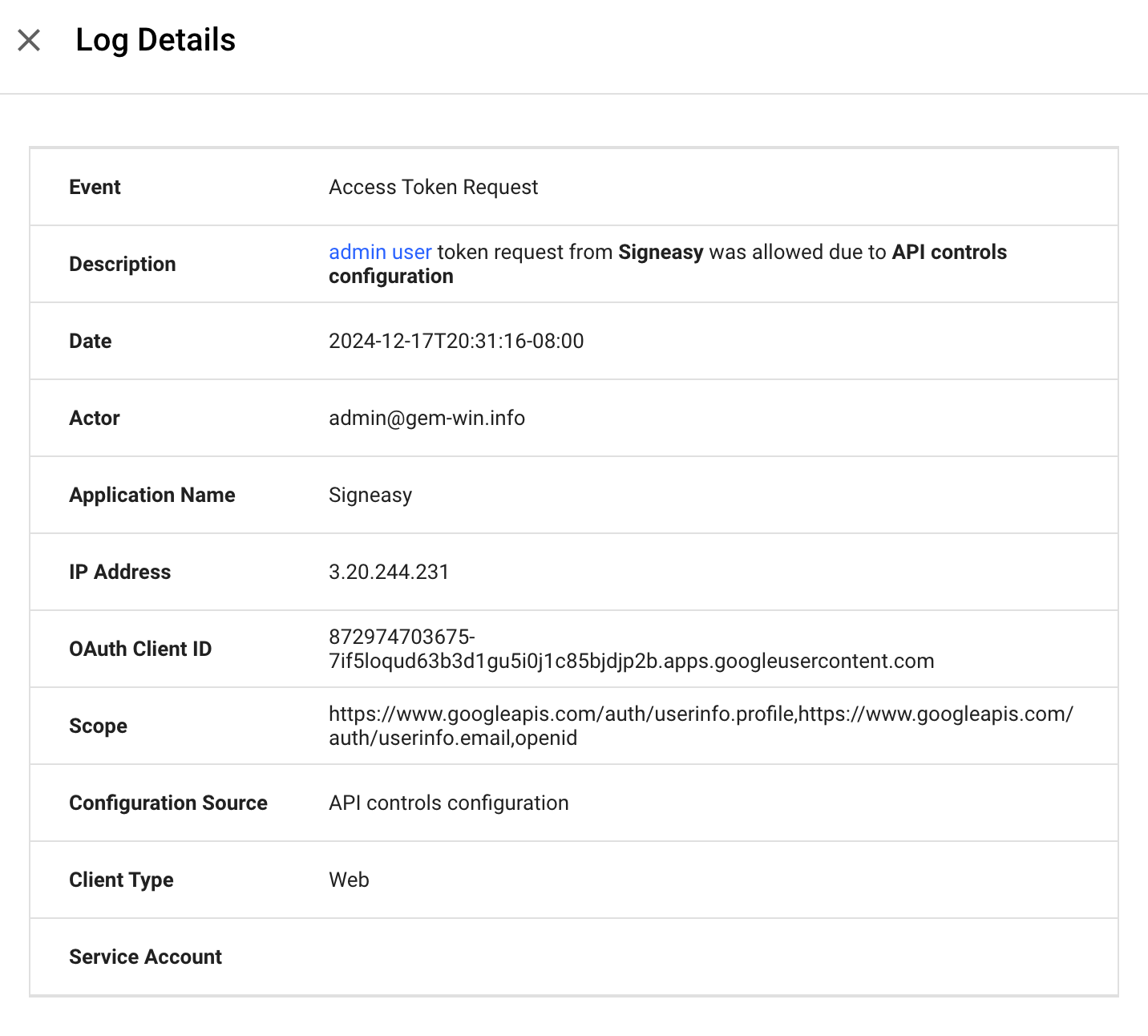Click the OAuth Client ID row label
The height and width of the screenshot is (1036, 1148).
pos(140,650)
